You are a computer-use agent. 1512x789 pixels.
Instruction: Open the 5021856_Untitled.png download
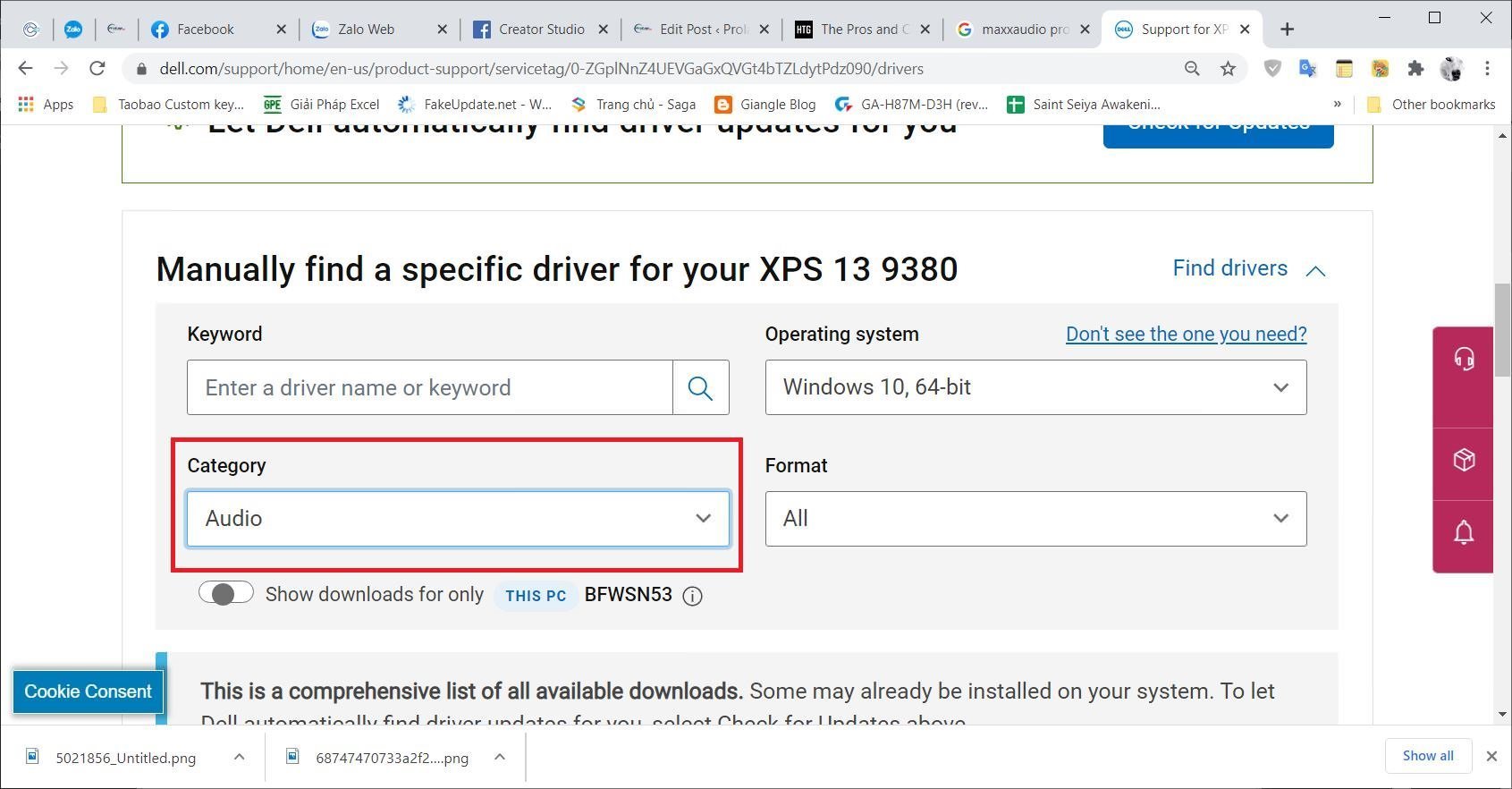(125, 758)
